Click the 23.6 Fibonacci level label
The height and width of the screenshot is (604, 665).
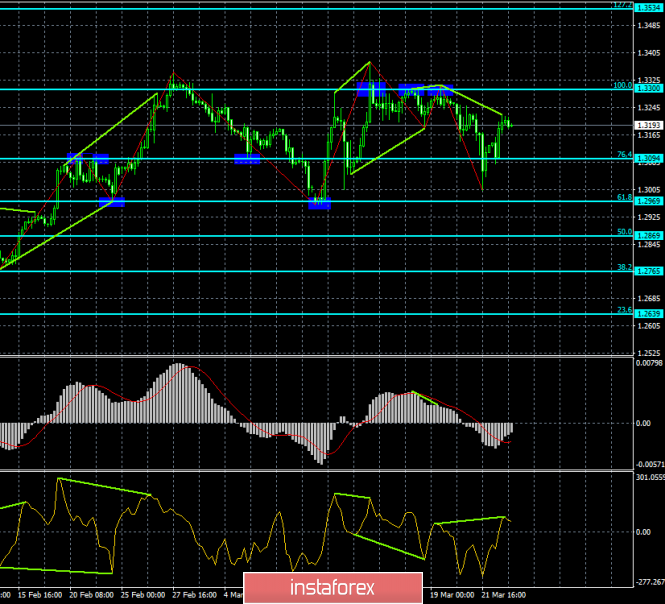pos(624,310)
